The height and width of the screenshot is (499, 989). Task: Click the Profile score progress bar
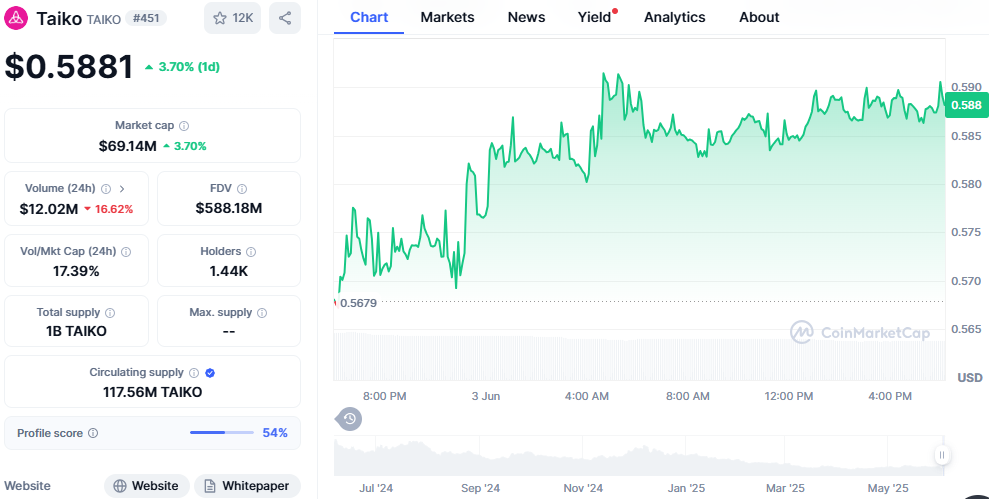[221, 433]
